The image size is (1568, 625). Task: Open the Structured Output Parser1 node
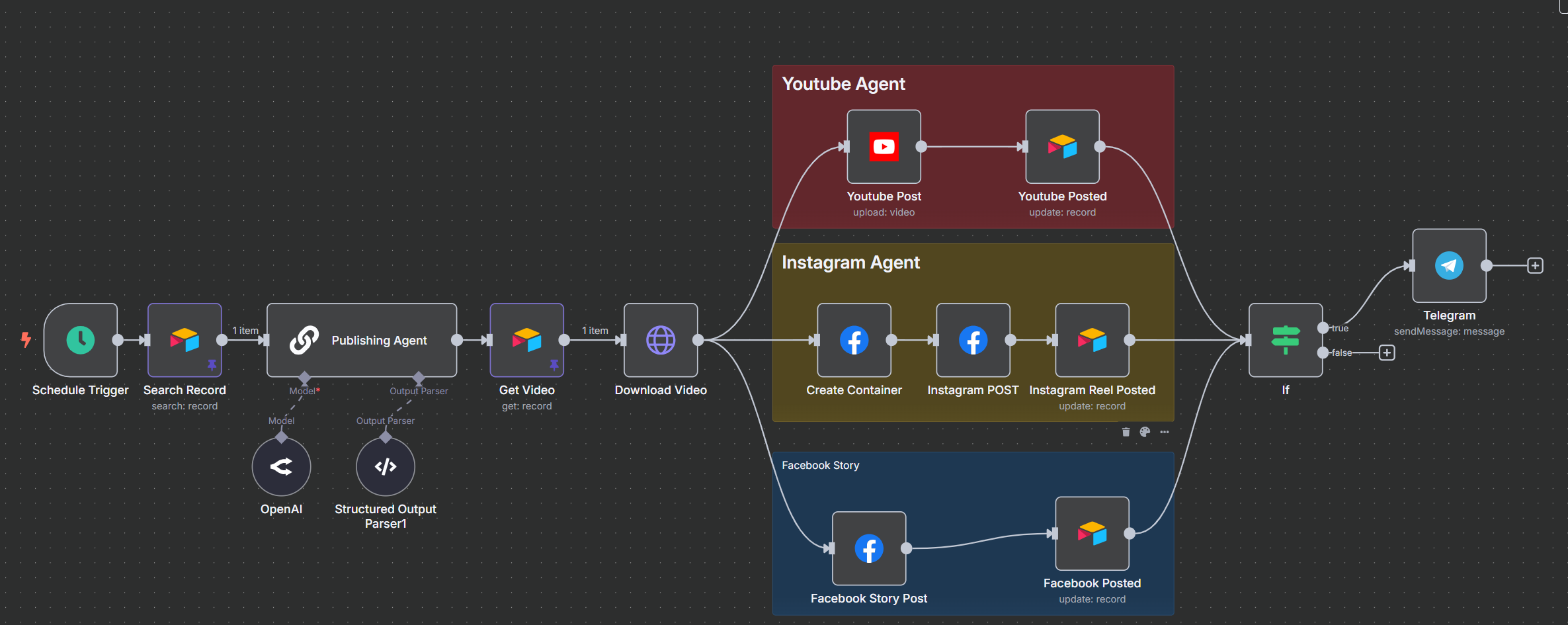click(x=386, y=467)
